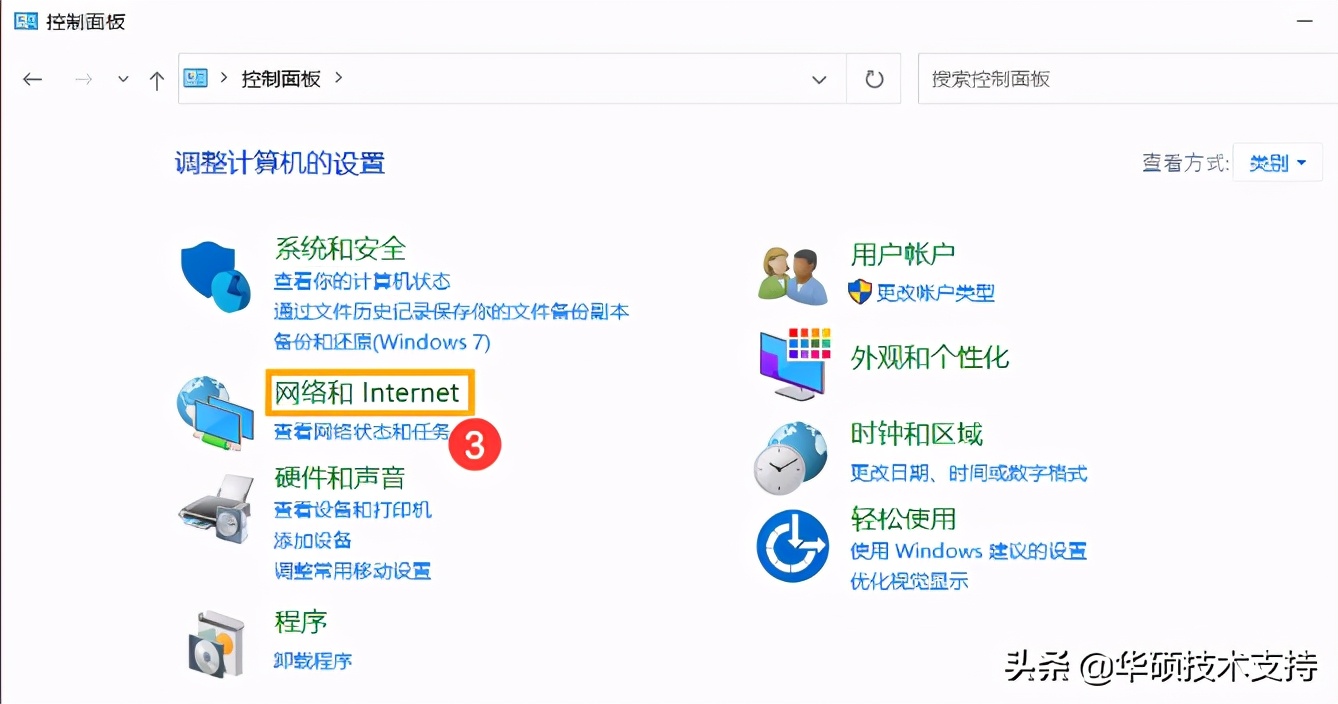Click the 网络和 Internet globe icon
This screenshot has width=1338, height=704.
(x=214, y=412)
